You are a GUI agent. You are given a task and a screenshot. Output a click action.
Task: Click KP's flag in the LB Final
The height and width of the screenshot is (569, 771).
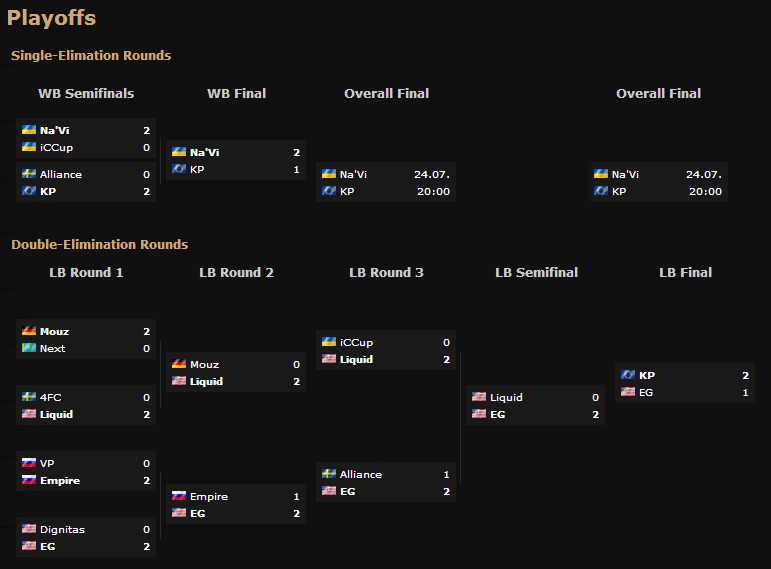(x=627, y=375)
